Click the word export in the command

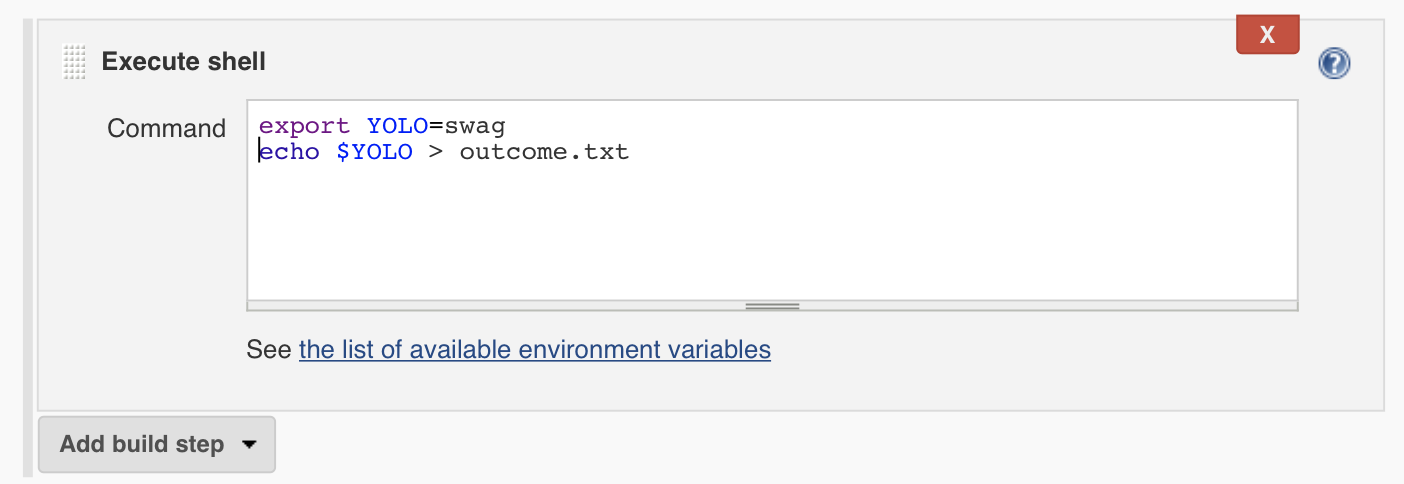pyautogui.click(x=304, y=127)
